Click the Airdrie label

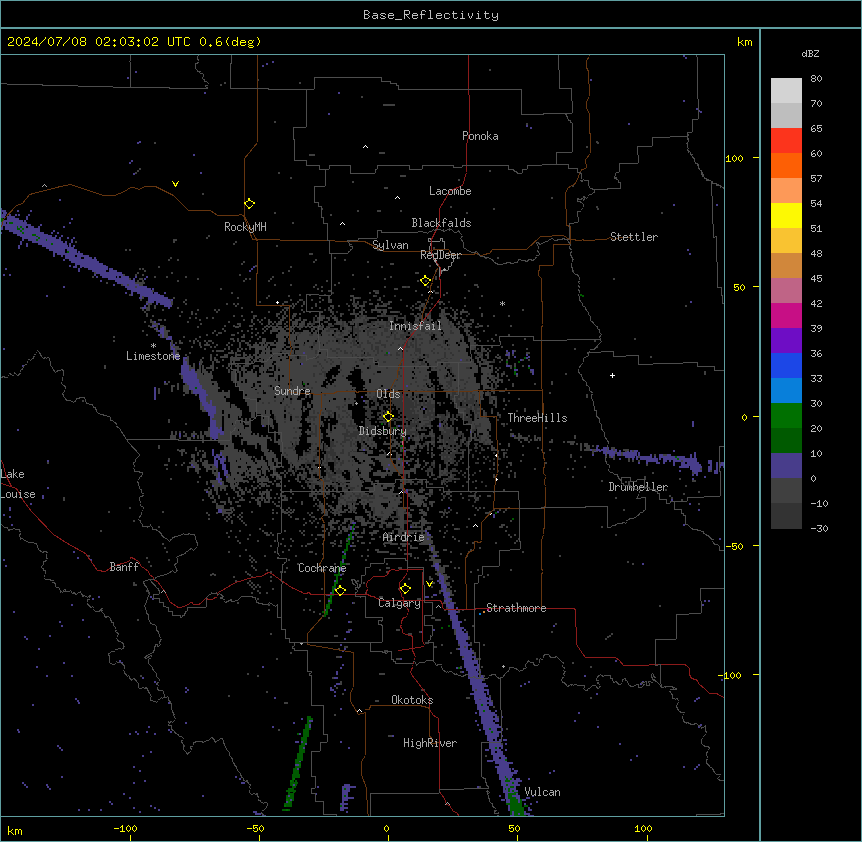[403, 537]
